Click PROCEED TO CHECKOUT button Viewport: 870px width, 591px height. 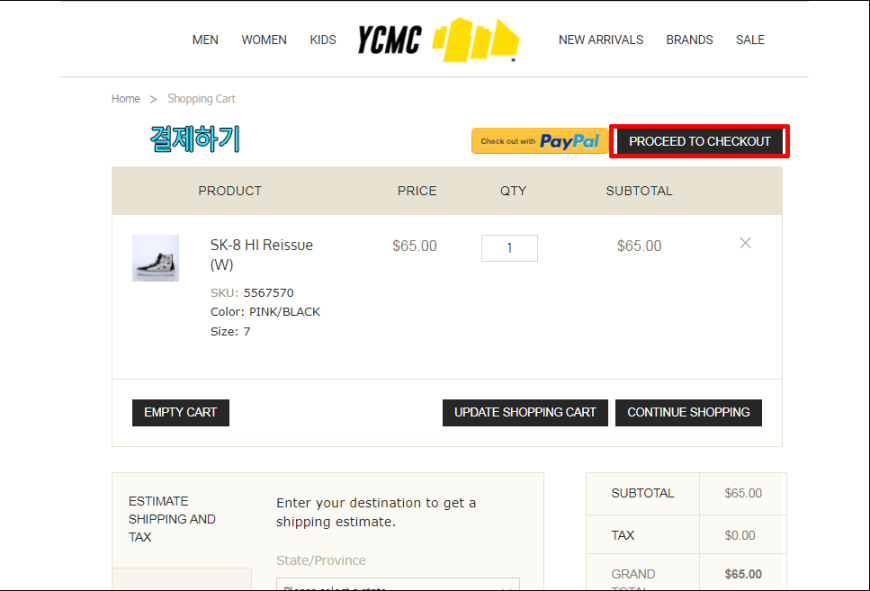click(x=699, y=142)
